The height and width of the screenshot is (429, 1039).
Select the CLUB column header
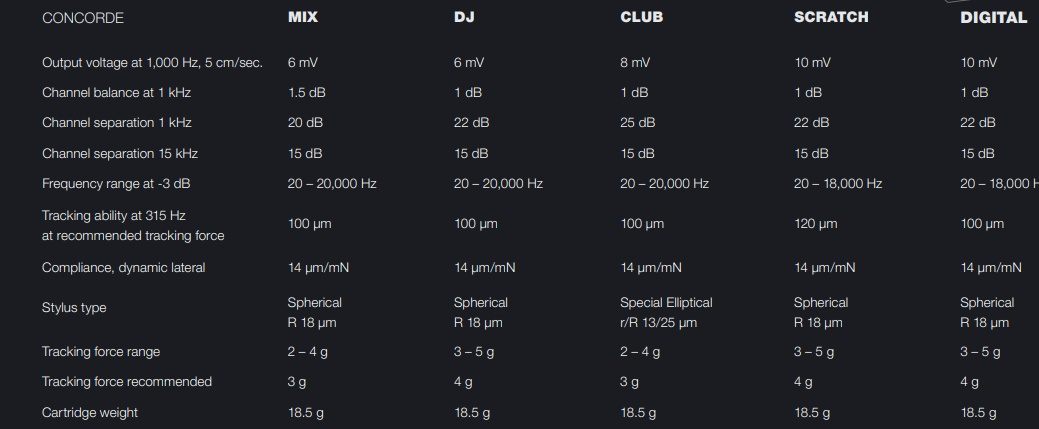[x=641, y=18]
